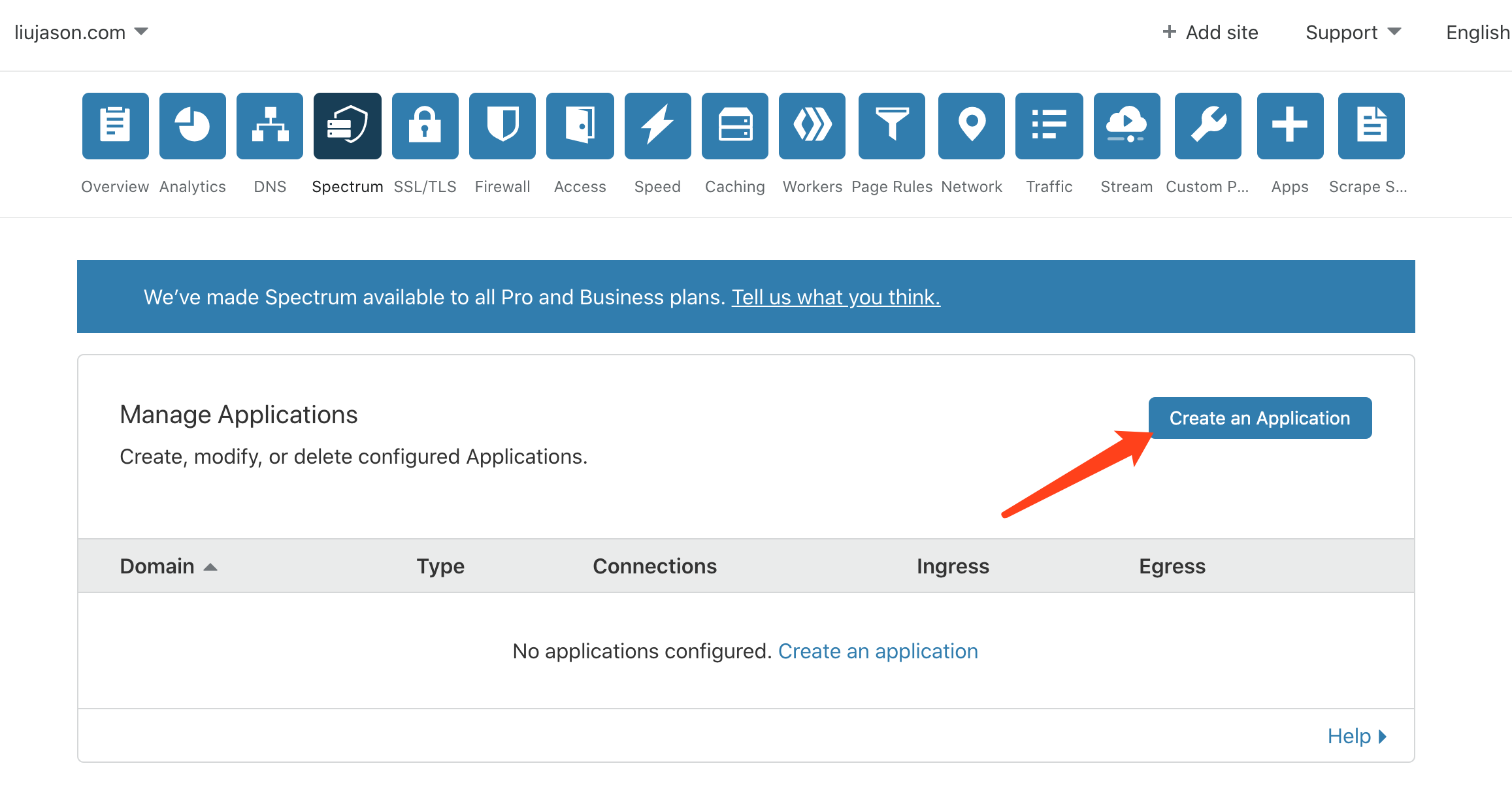Open the Speed lightning bolt icon
The width and height of the screenshot is (1512, 802).
click(x=658, y=125)
